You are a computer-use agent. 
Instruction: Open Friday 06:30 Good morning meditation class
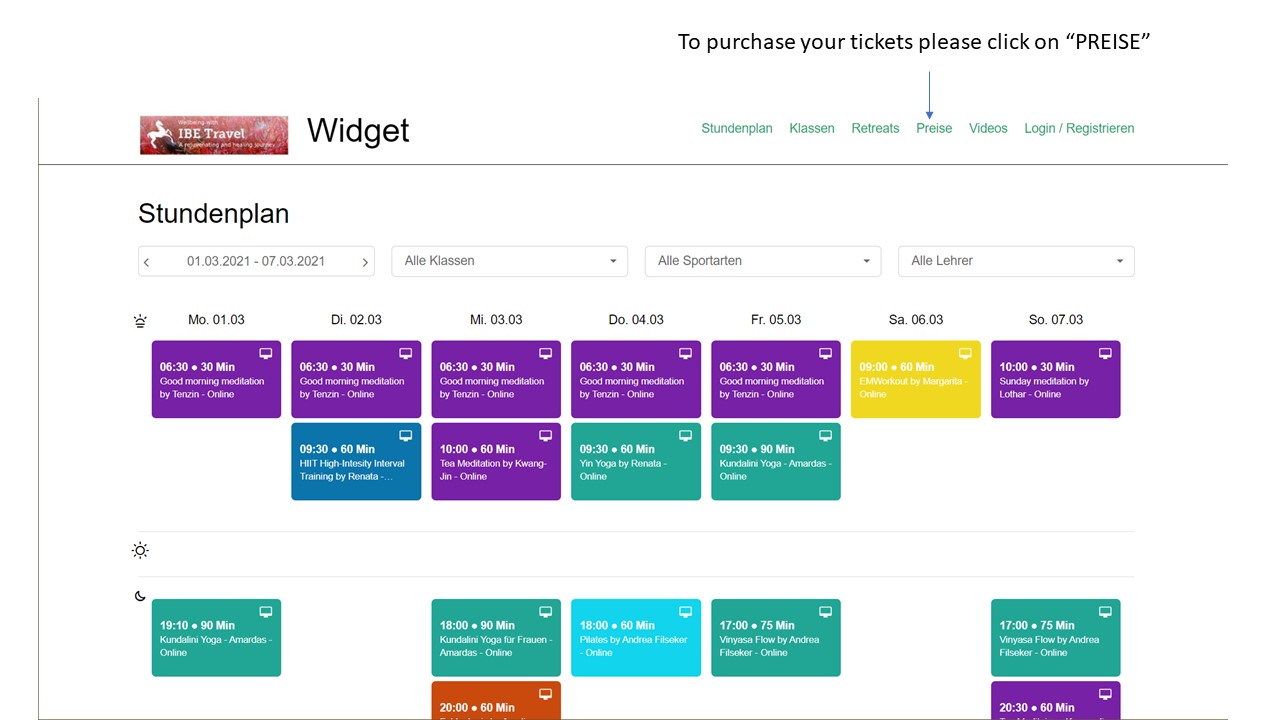coord(776,379)
